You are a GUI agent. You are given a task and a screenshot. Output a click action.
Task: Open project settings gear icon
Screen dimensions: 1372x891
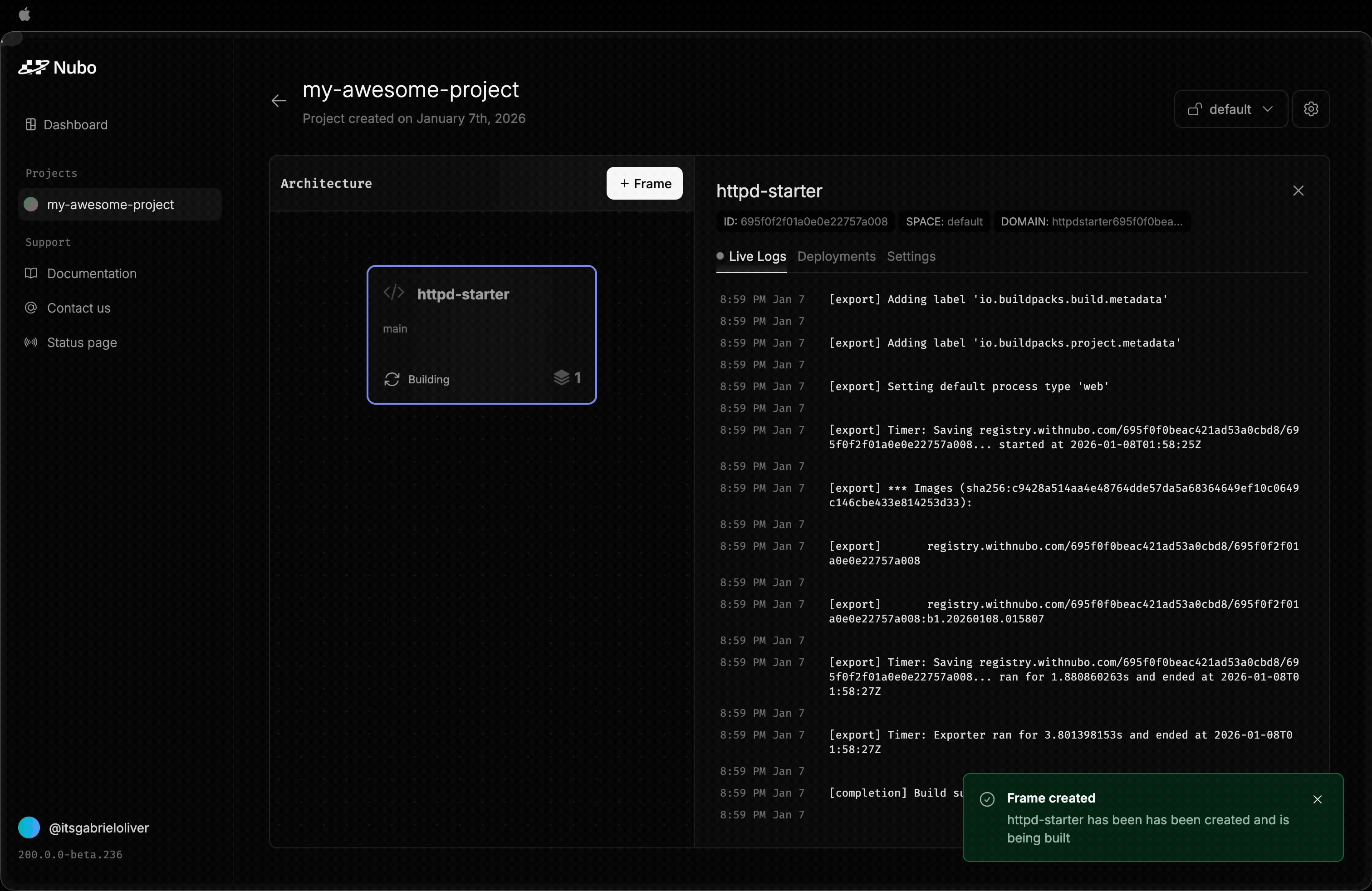click(x=1310, y=109)
